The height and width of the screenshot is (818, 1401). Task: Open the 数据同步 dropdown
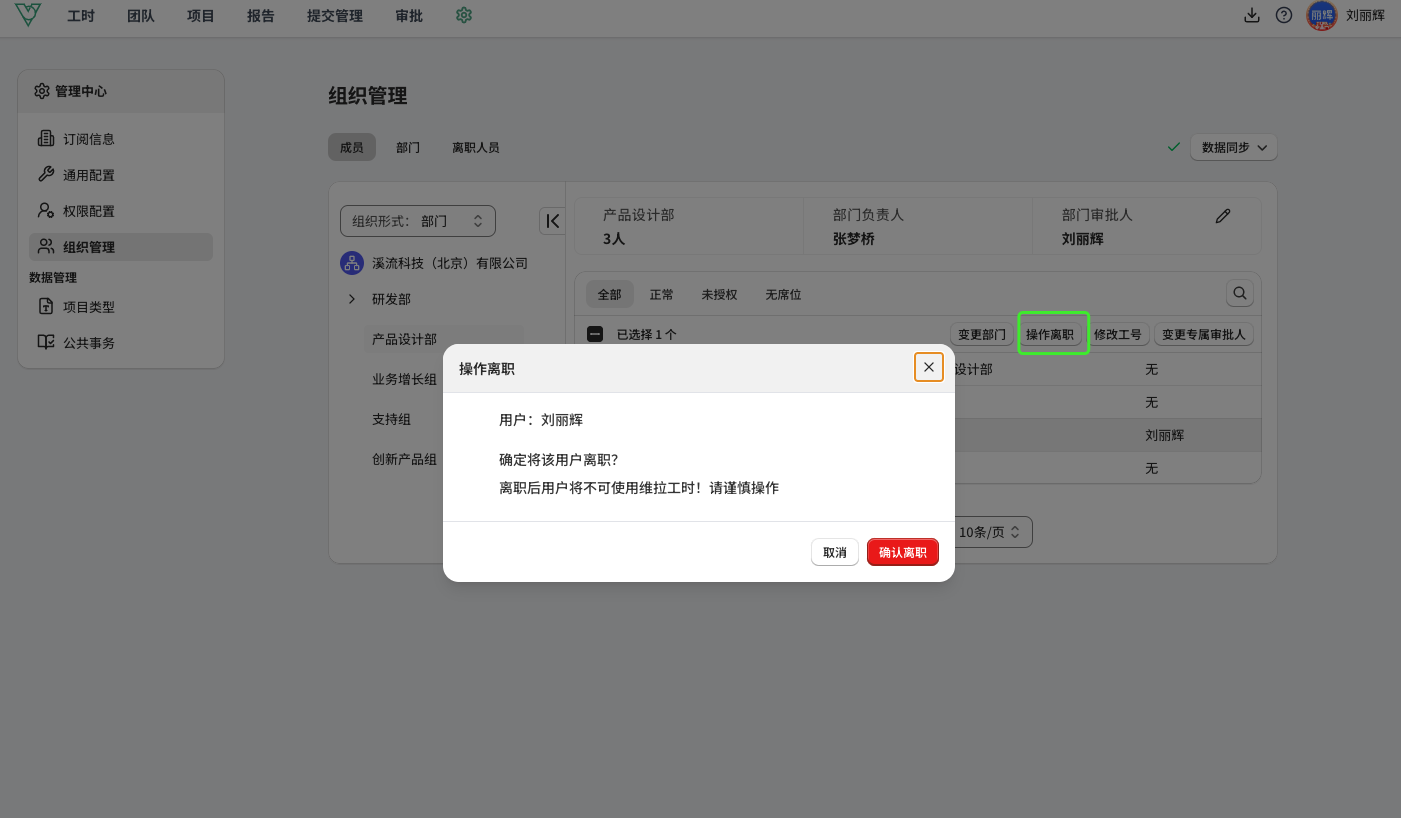tap(1234, 147)
